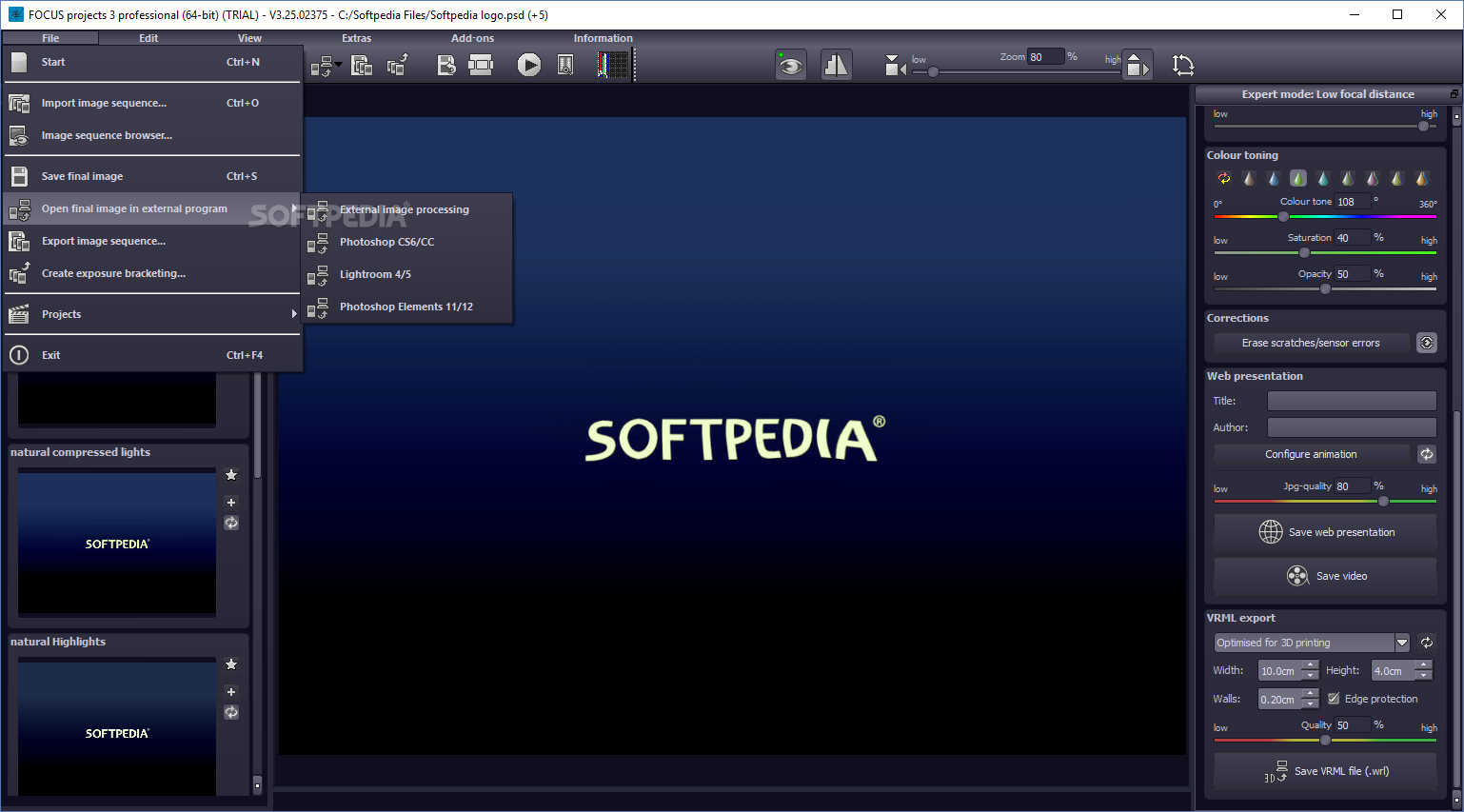Toggle the before/after compare view icon
The width and height of the screenshot is (1464, 812).
(x=836, y=65)
